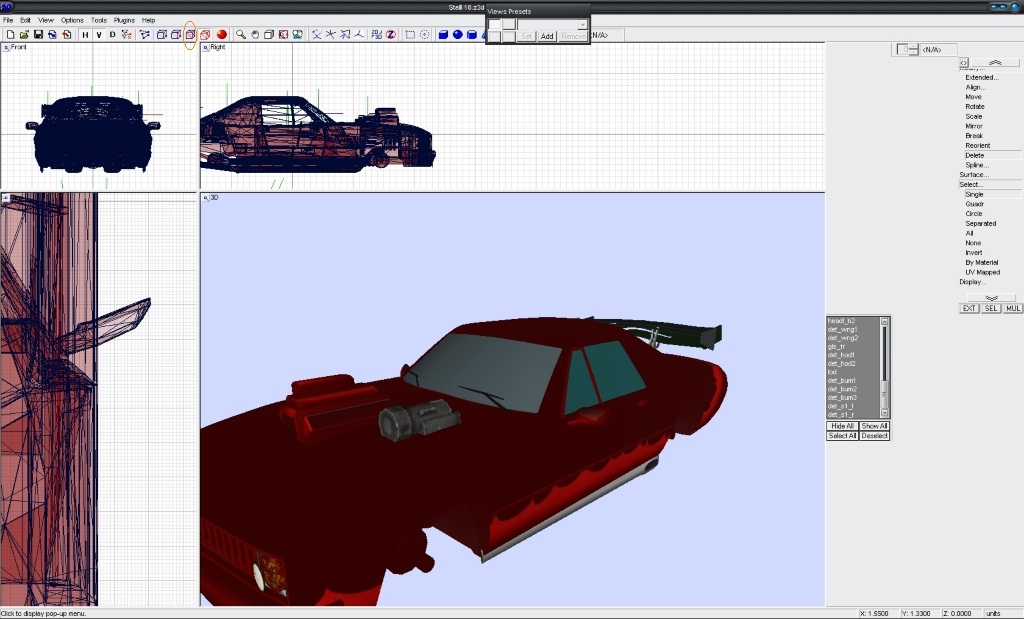Click the Open file folder icon
Screen dimensions: 1024x619
point(24,35)
